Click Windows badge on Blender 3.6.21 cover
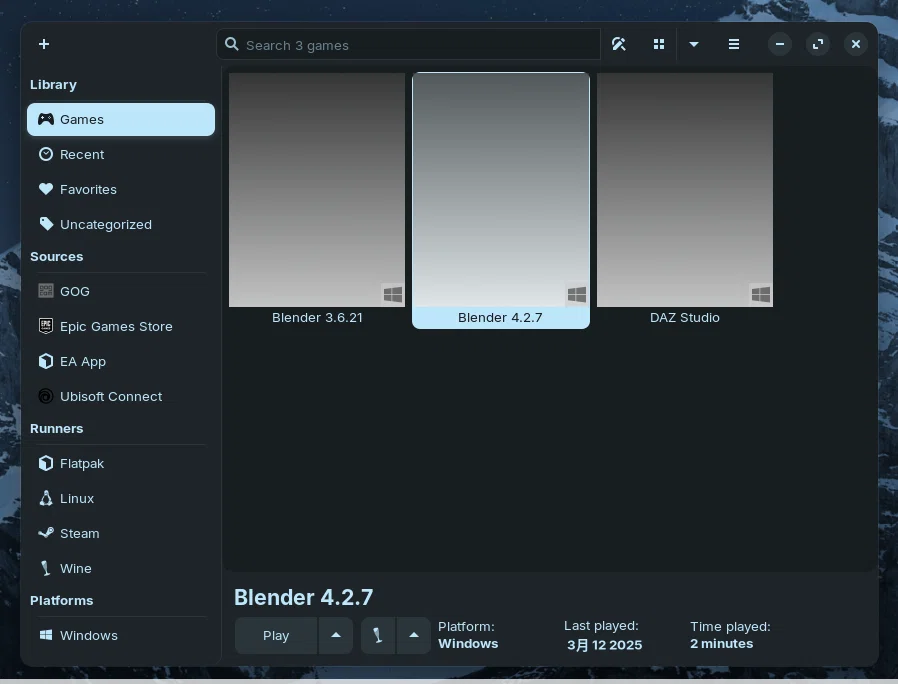 (x=393, y=294)
